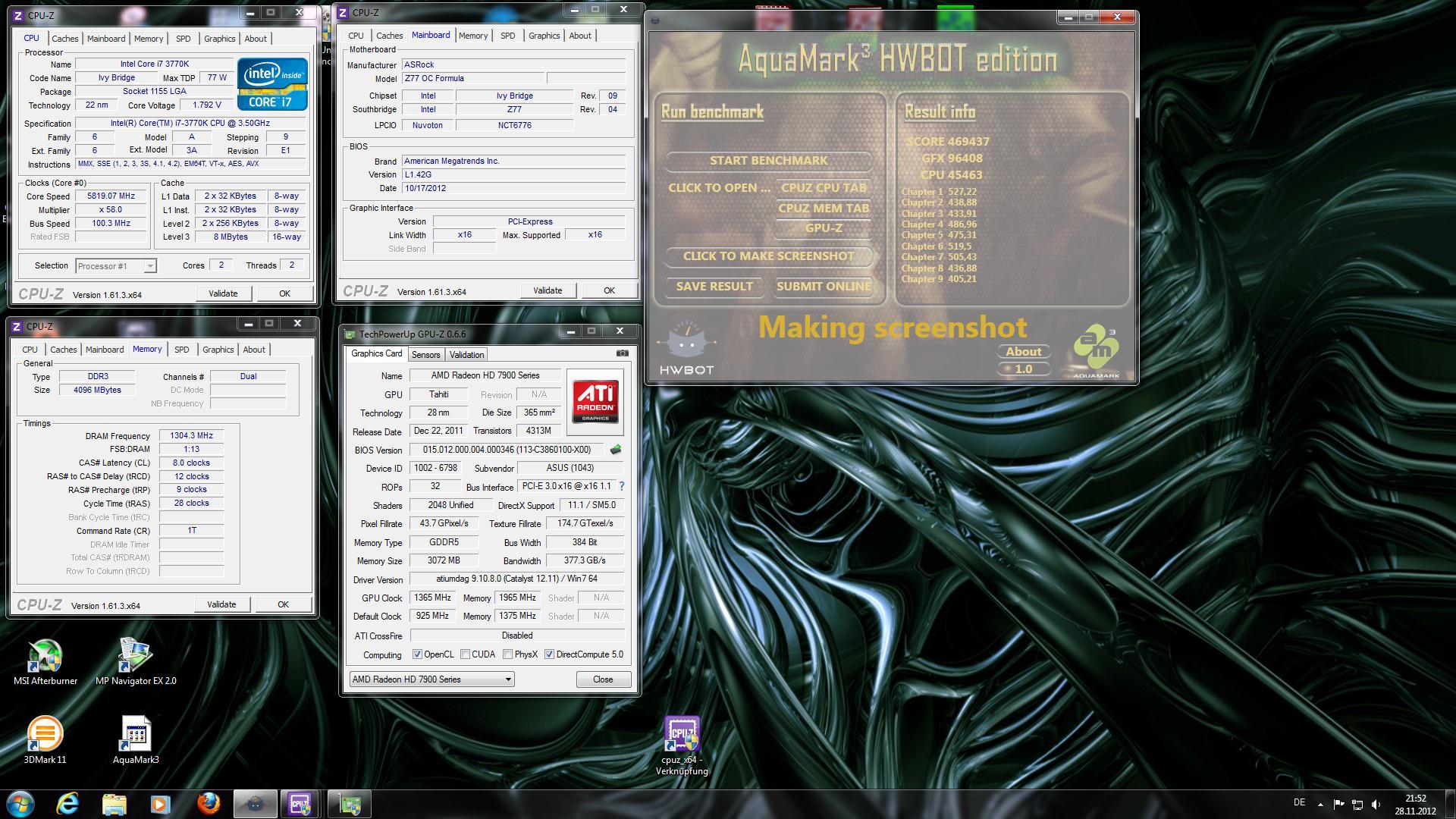Screen dimensions: 1456x819
Task: Open Windows Media Player from taskbar
Action: click(x=160, y=804)
